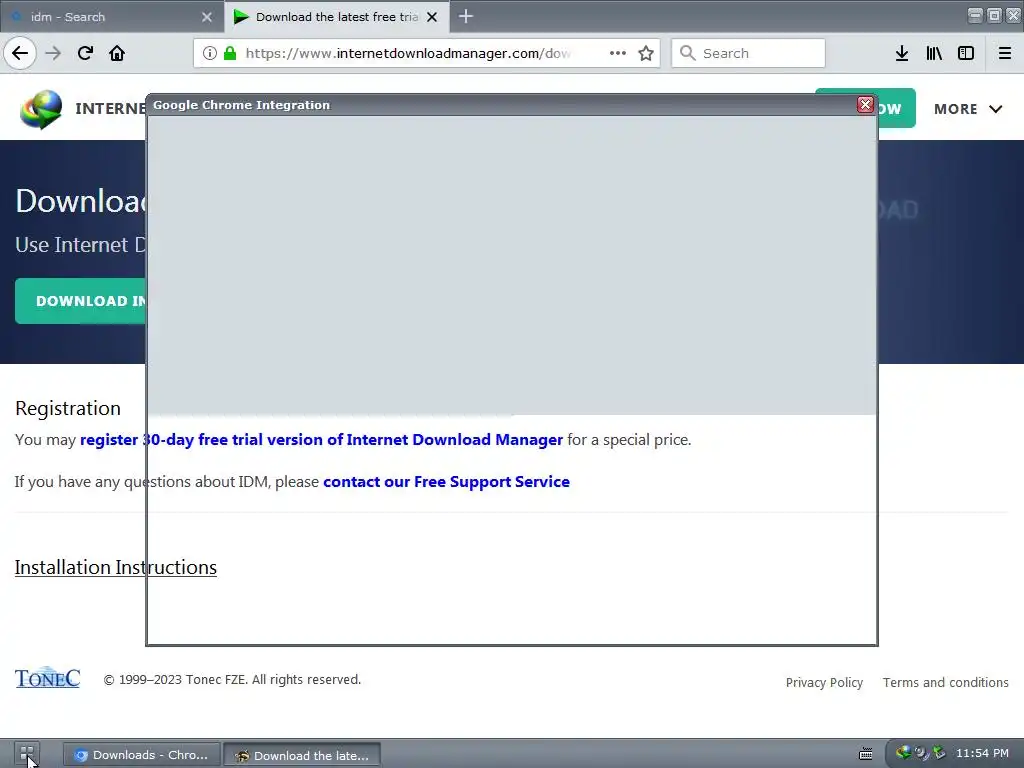Select the 'Download the latest free trial' tab
Screen dimensions: 1024x768
[337, 16]
